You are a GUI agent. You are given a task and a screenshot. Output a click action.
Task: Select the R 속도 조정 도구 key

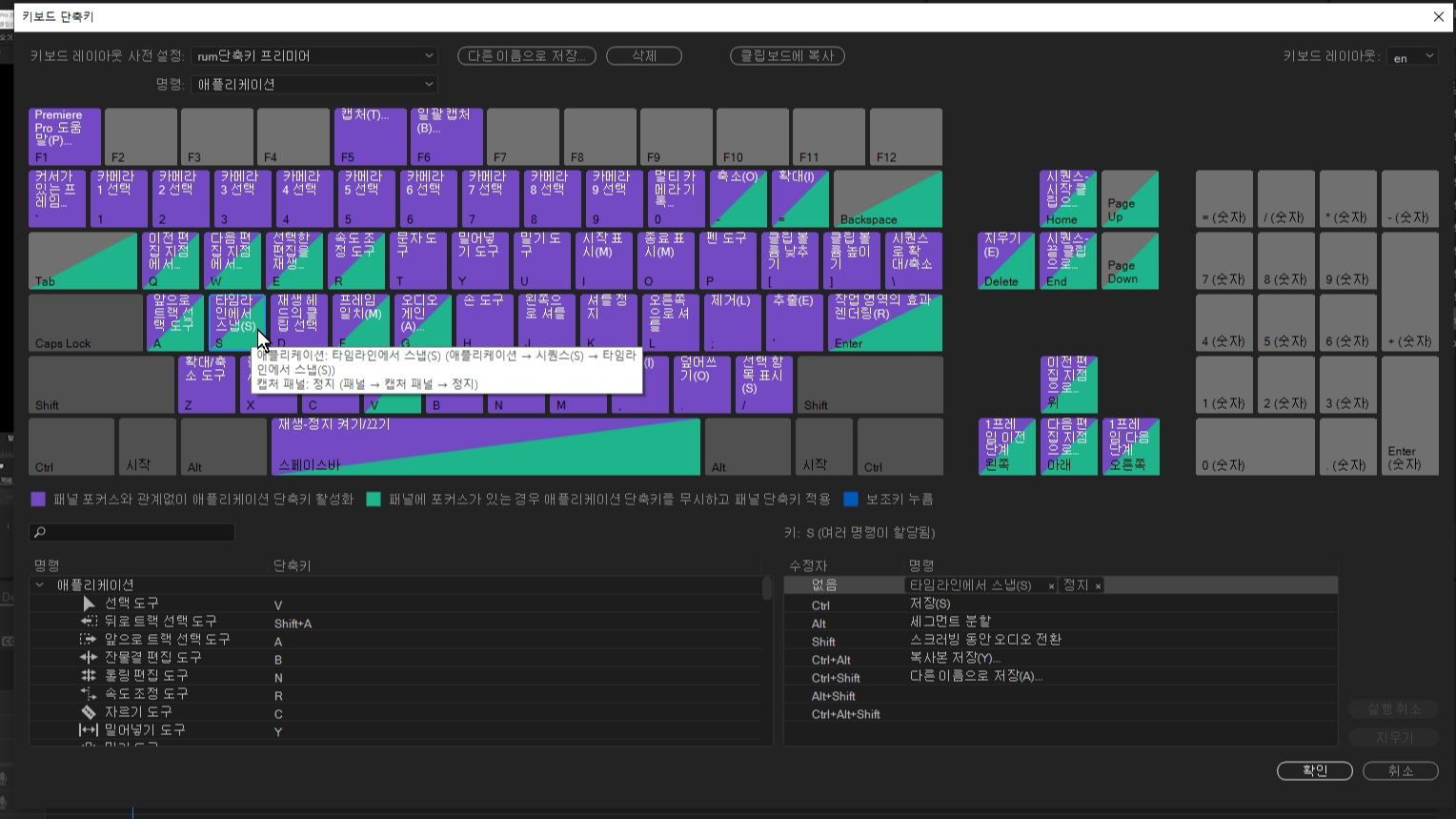[356, 260]
